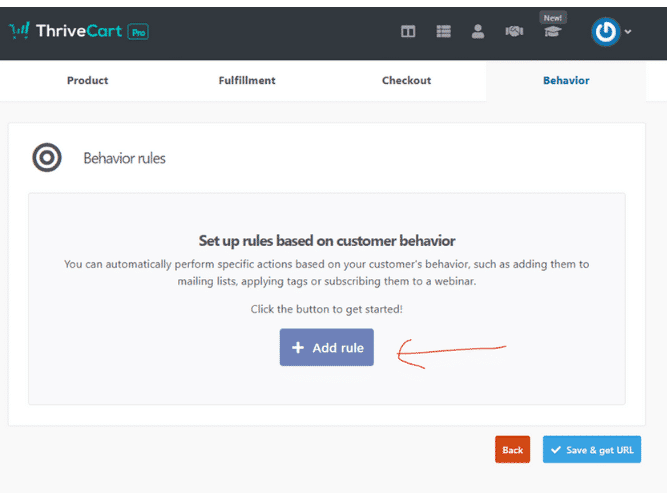Image resolution: width=667 pixels, height=500 pixels.
Task: Open the dashboard columns icon
Action: [408, 31]
